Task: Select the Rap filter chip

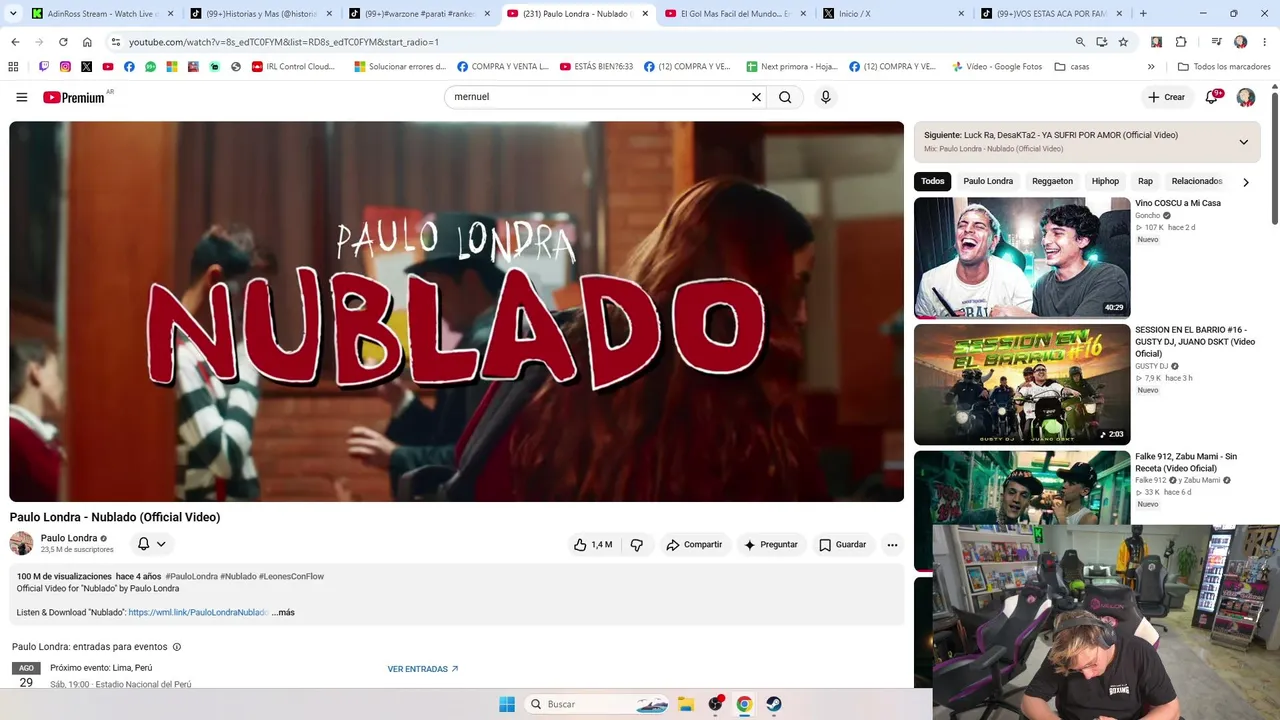Action: [x=1145, y=181]
